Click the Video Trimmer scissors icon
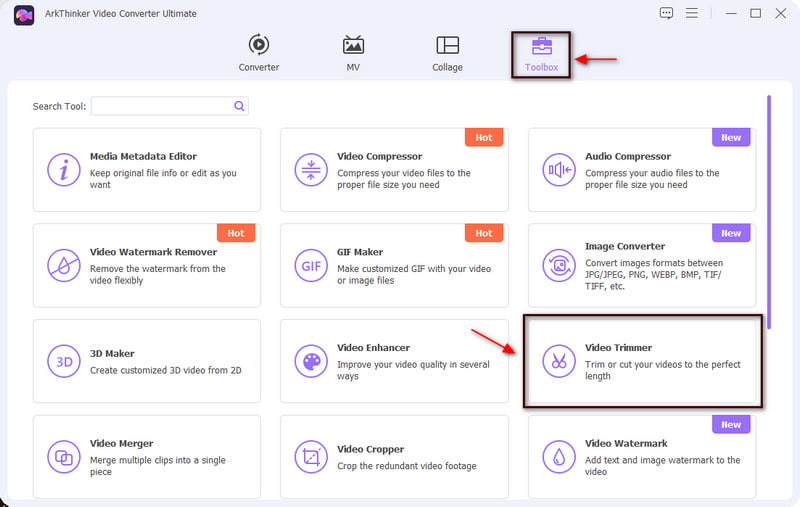800x507 pixels. click(x=559, y=361)
